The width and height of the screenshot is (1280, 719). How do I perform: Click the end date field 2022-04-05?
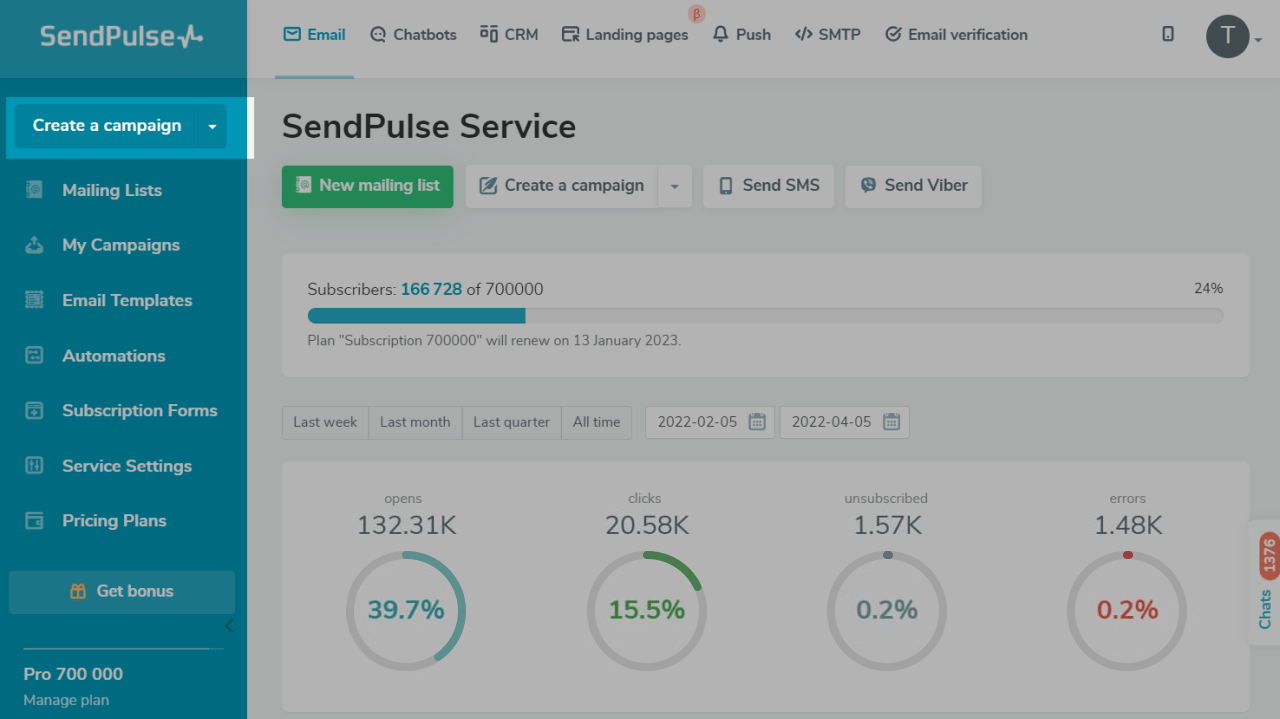(845, 422)
